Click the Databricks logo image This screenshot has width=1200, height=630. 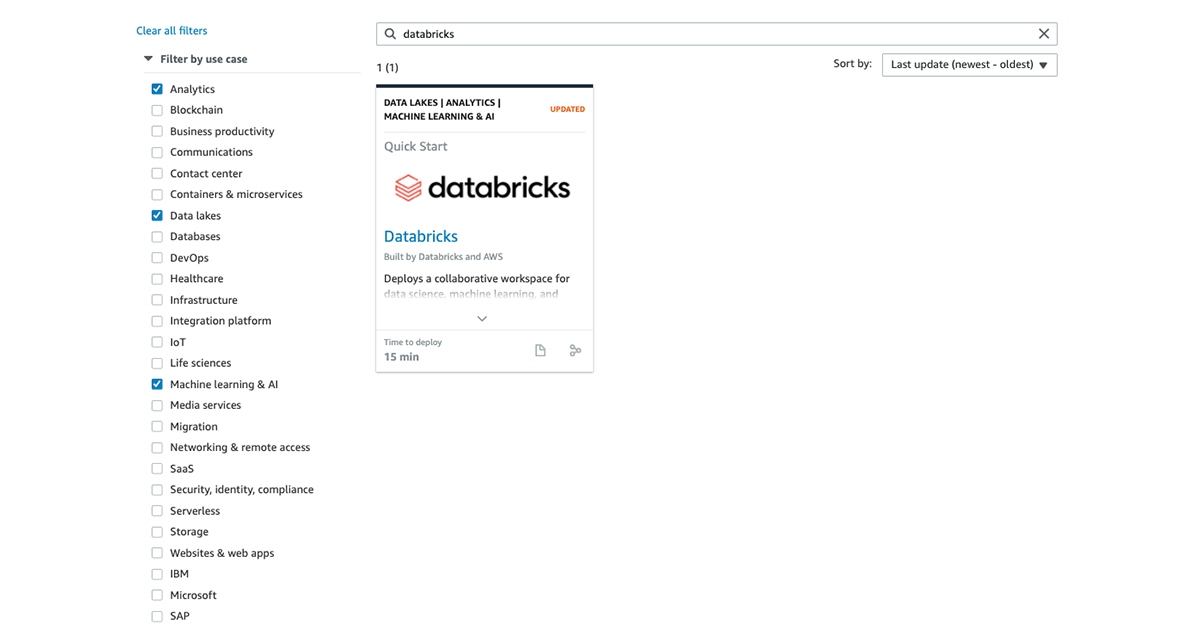pos(484,188)
